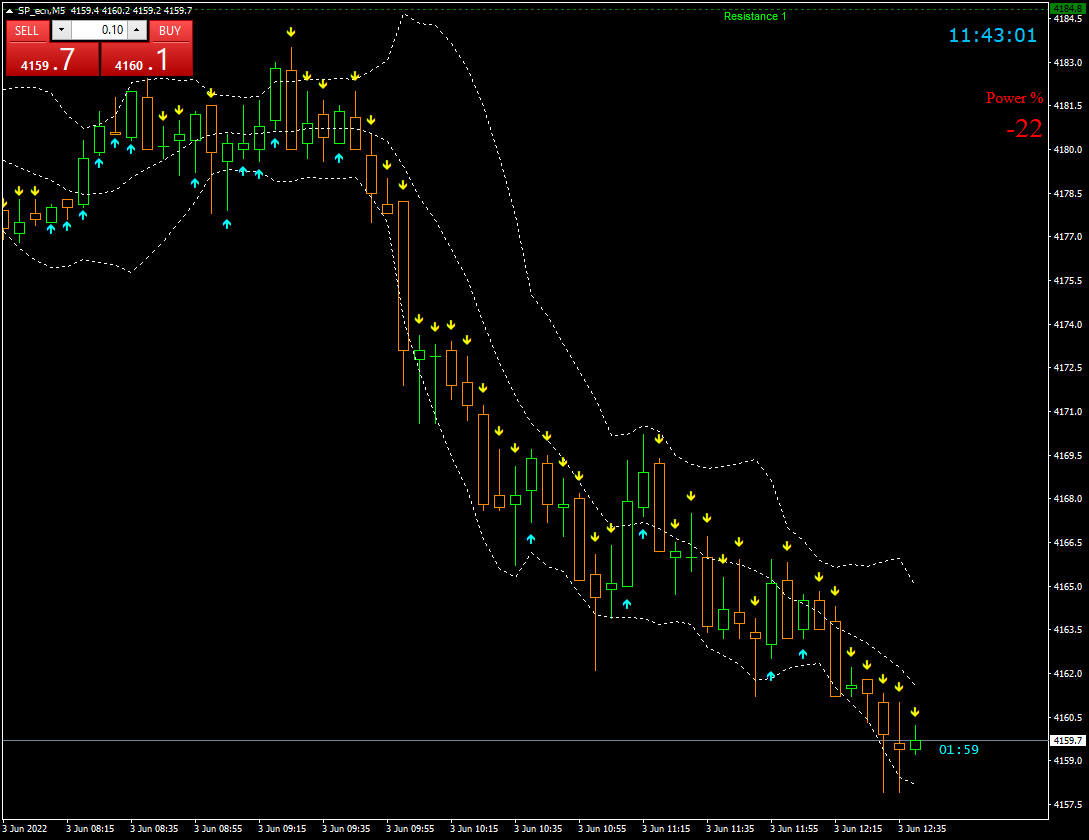The height and width of the screenshot is (840, 1089).
Task: Collapse the one-click trading panel triangle
Action: pos(9,10)
